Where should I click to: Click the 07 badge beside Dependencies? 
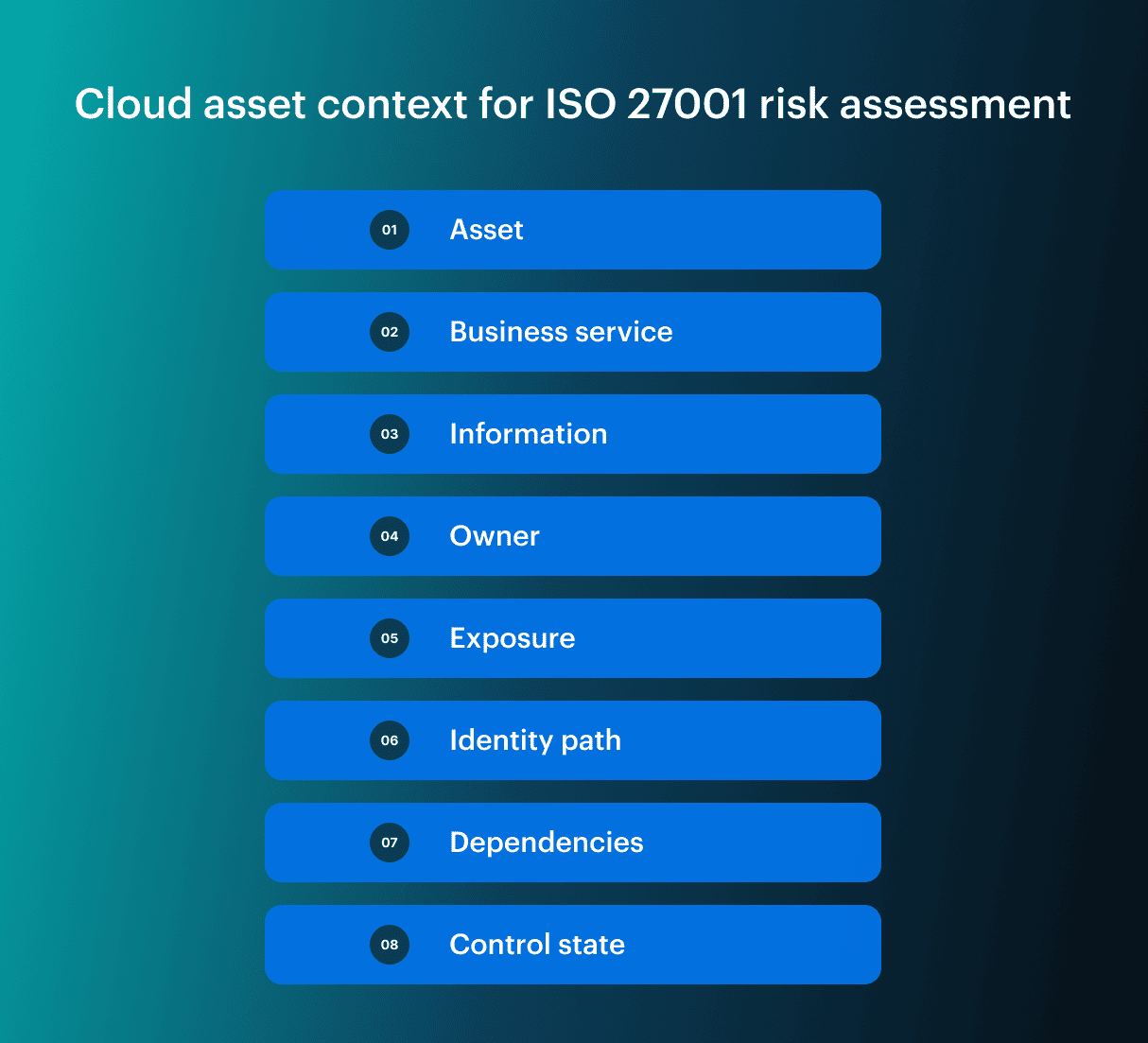pos(390,843)
